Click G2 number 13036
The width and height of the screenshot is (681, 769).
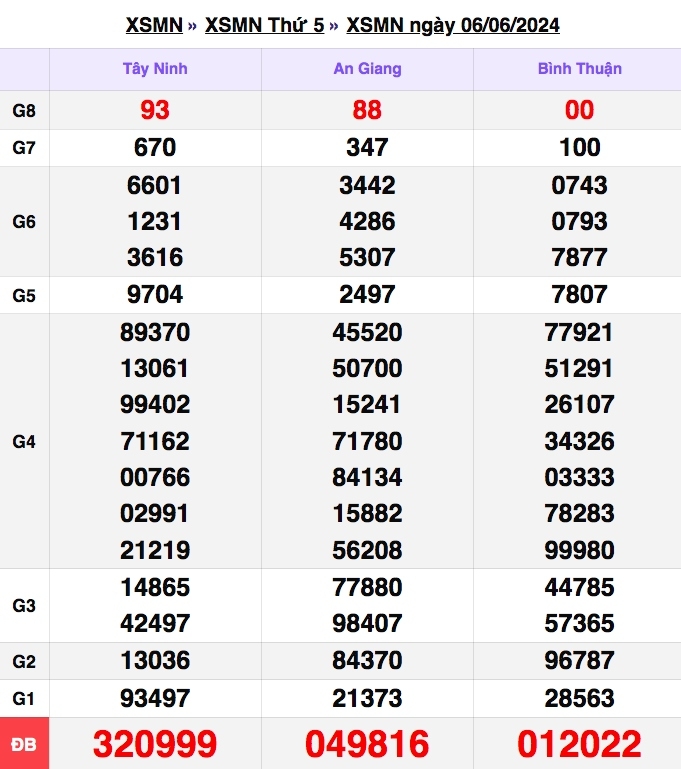coord(155,660)
